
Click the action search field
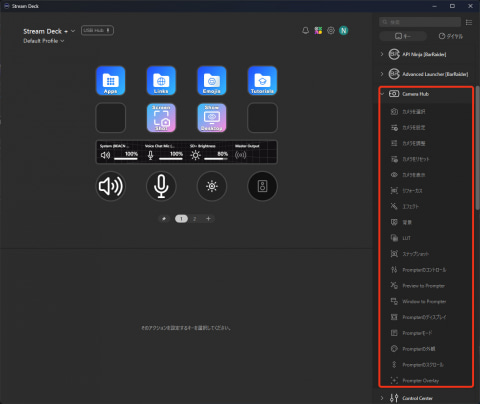point(420,22)
